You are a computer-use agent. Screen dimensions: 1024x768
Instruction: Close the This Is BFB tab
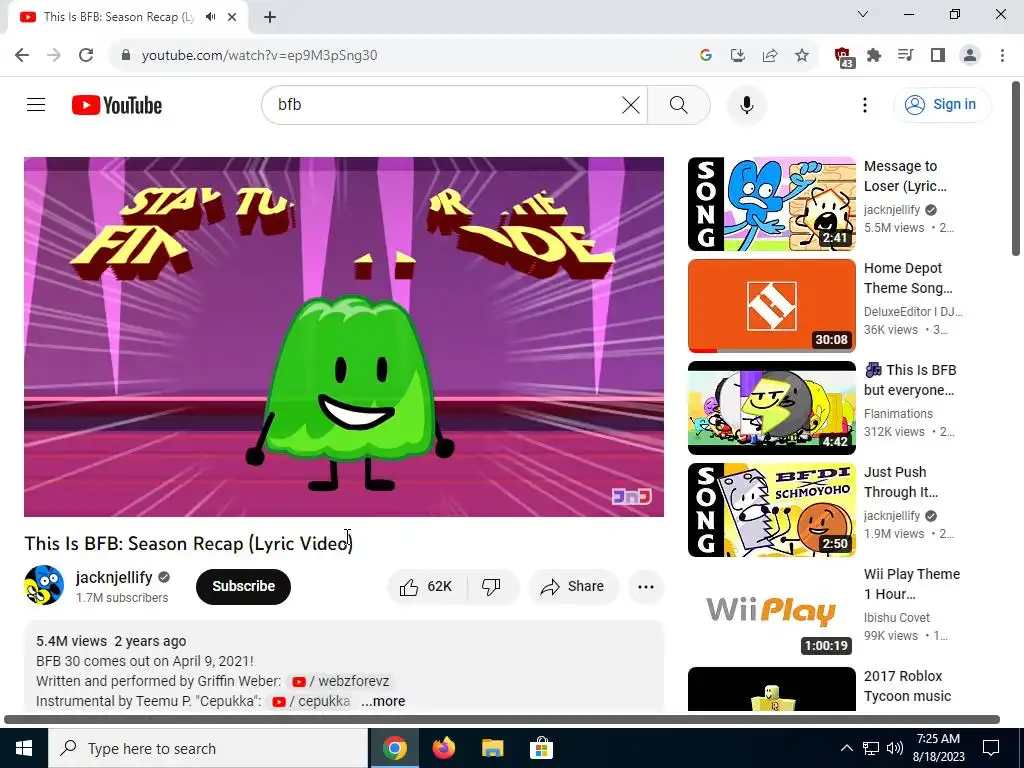(x=232, y=17)
